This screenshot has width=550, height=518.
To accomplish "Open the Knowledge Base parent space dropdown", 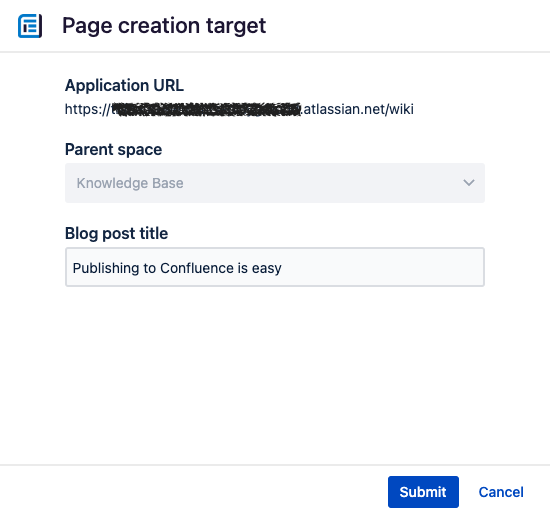I will pyautogui.click(x=275, y=183).
